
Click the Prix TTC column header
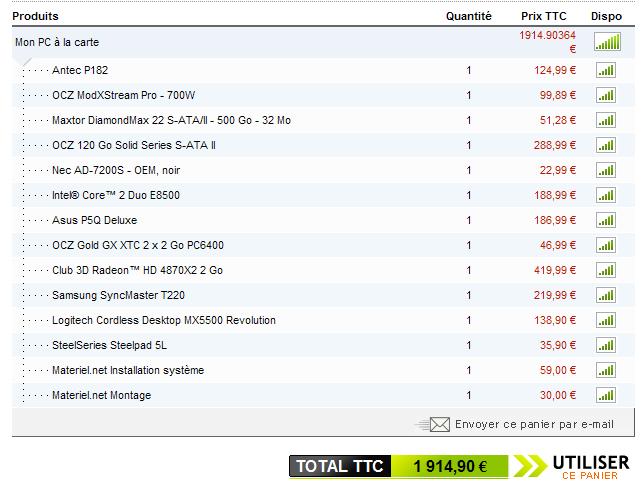point(543,16)
